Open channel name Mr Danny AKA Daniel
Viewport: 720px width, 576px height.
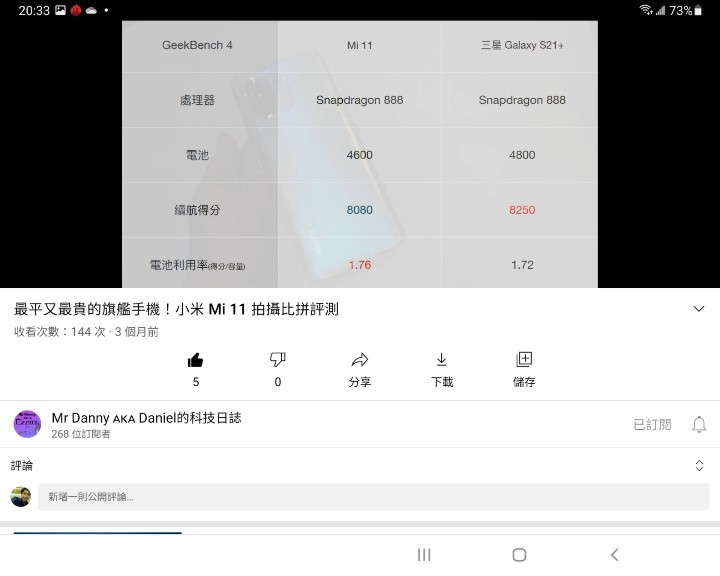[x=146, y=418]
